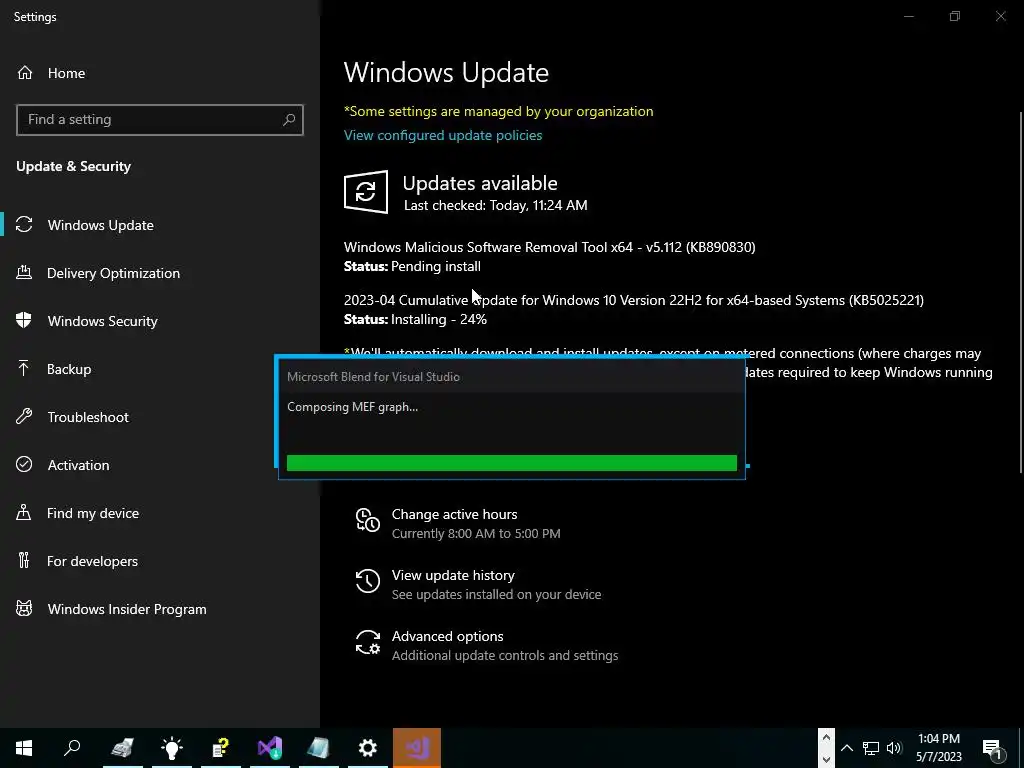Click the lightbulb Tips taskbar icon
The height and width of the screenshot is (768, 1024).
[x=172, y=748]
